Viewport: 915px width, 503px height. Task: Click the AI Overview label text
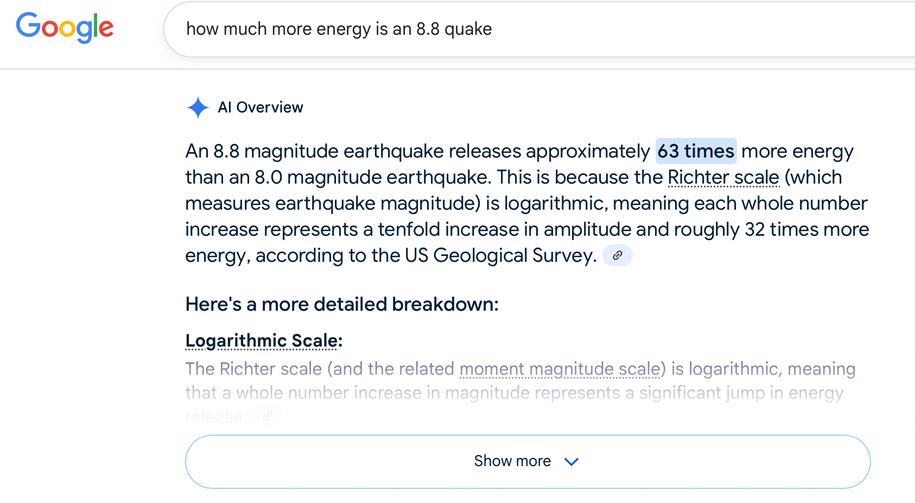[260, 107]
